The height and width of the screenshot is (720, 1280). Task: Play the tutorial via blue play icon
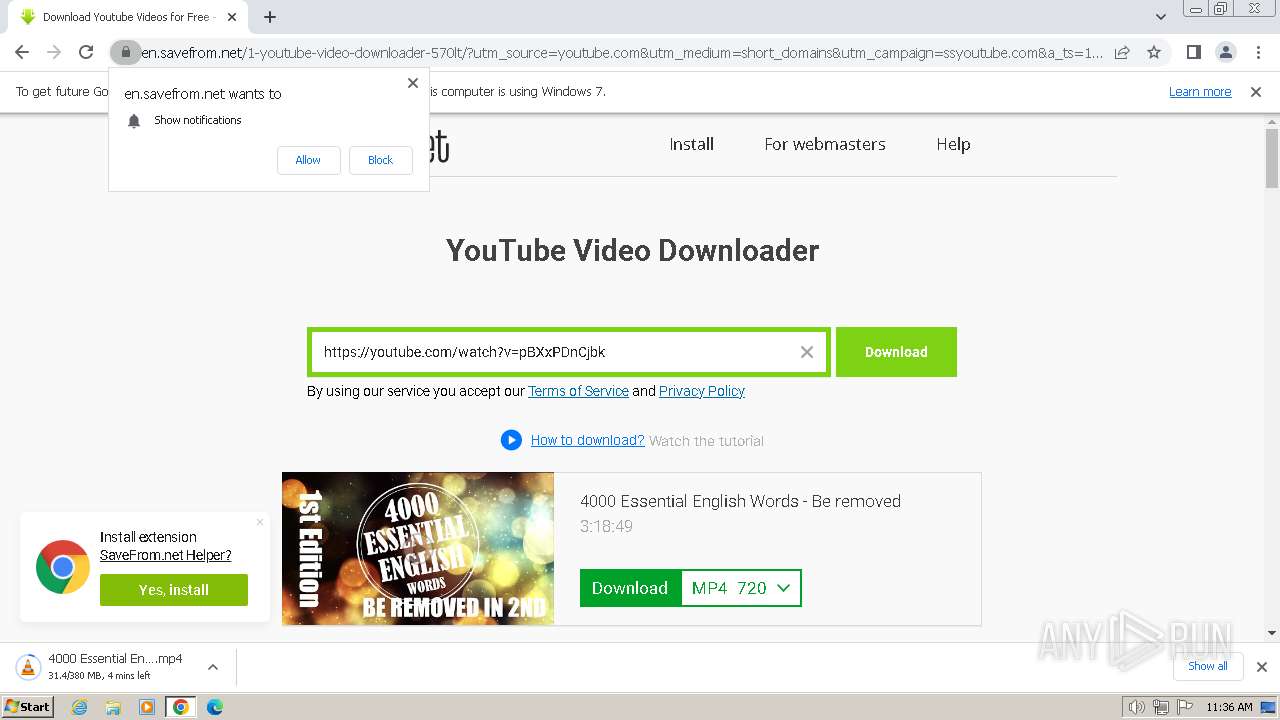[511, 440]
